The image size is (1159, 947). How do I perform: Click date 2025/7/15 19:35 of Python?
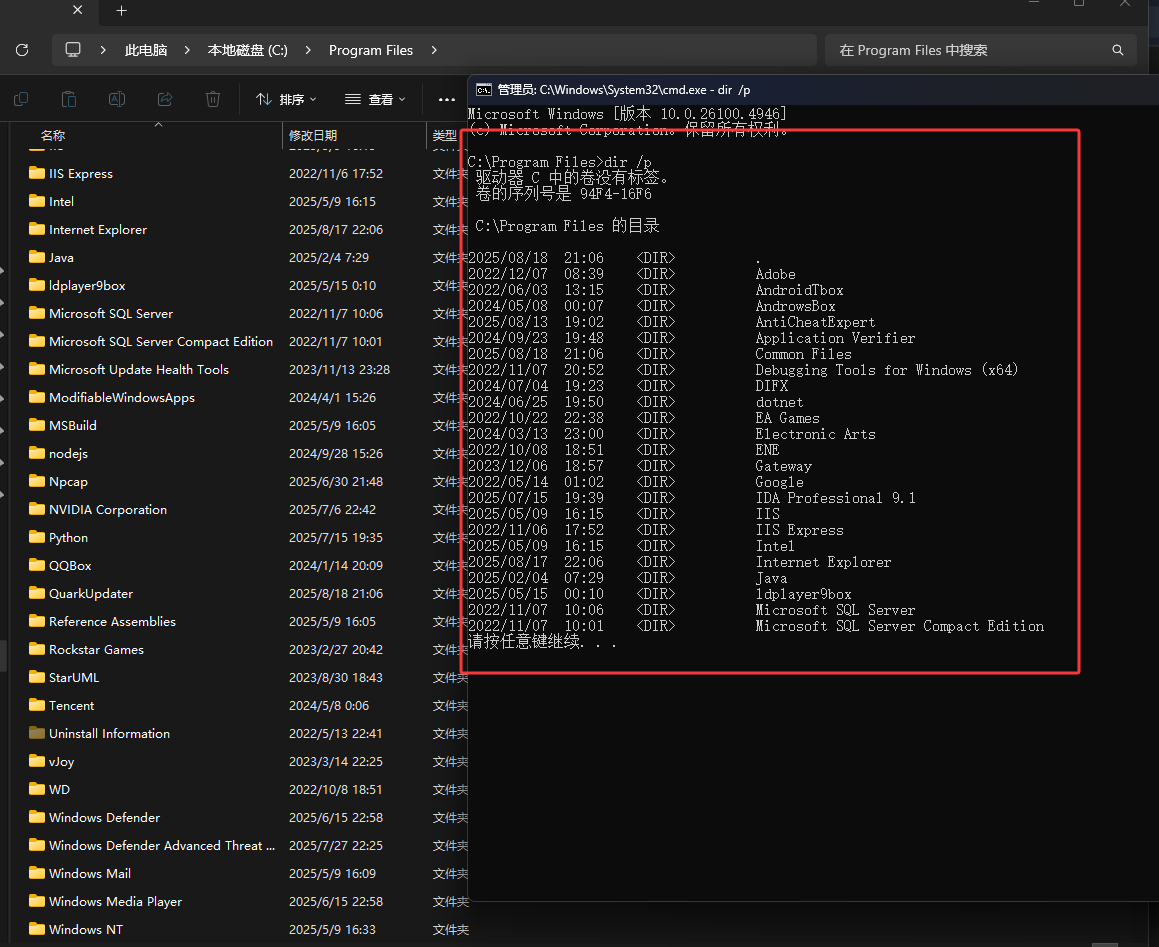[336, 537]
